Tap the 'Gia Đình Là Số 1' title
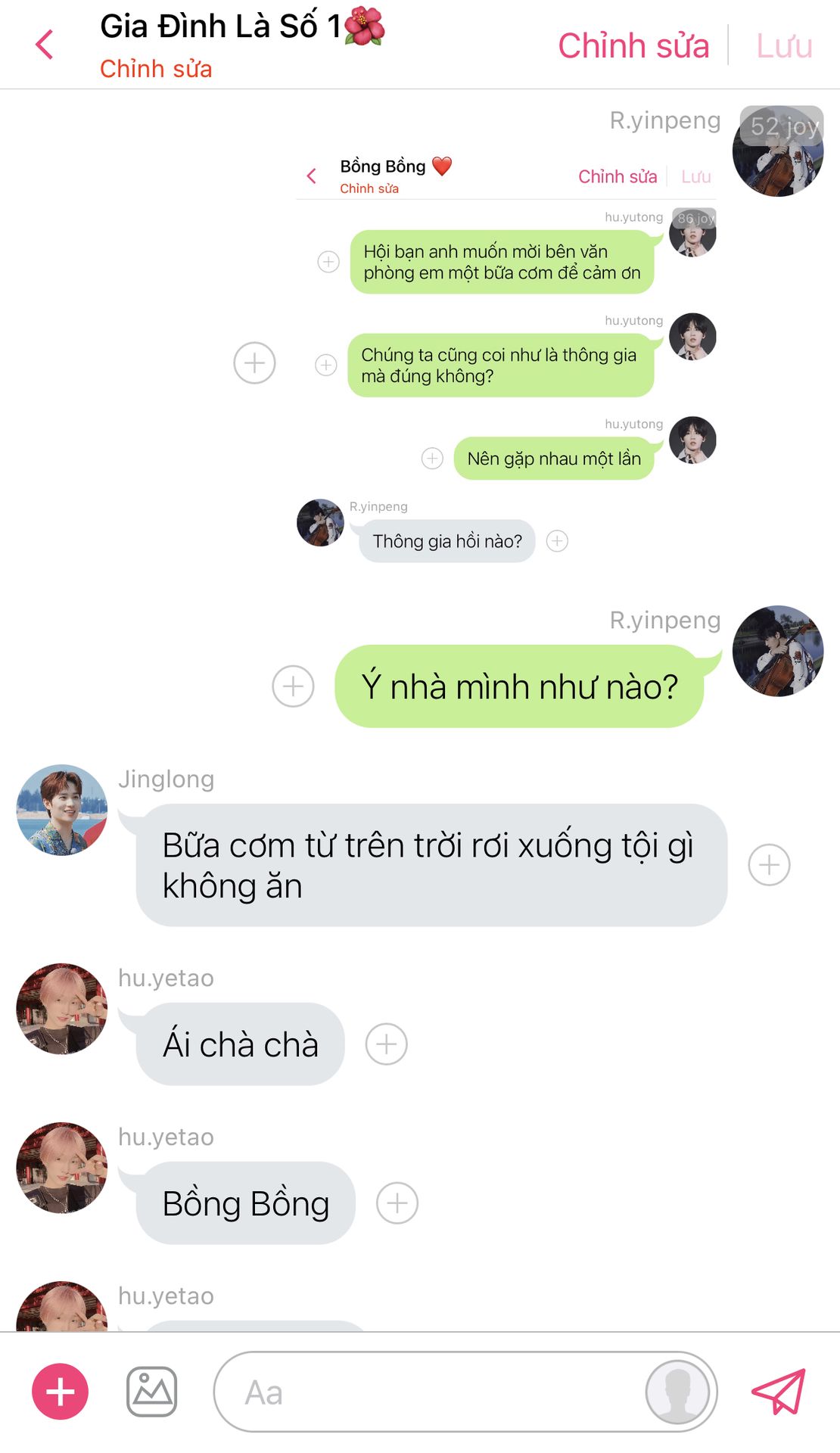Screen dimensions: 840x1453 coord(242,26)
